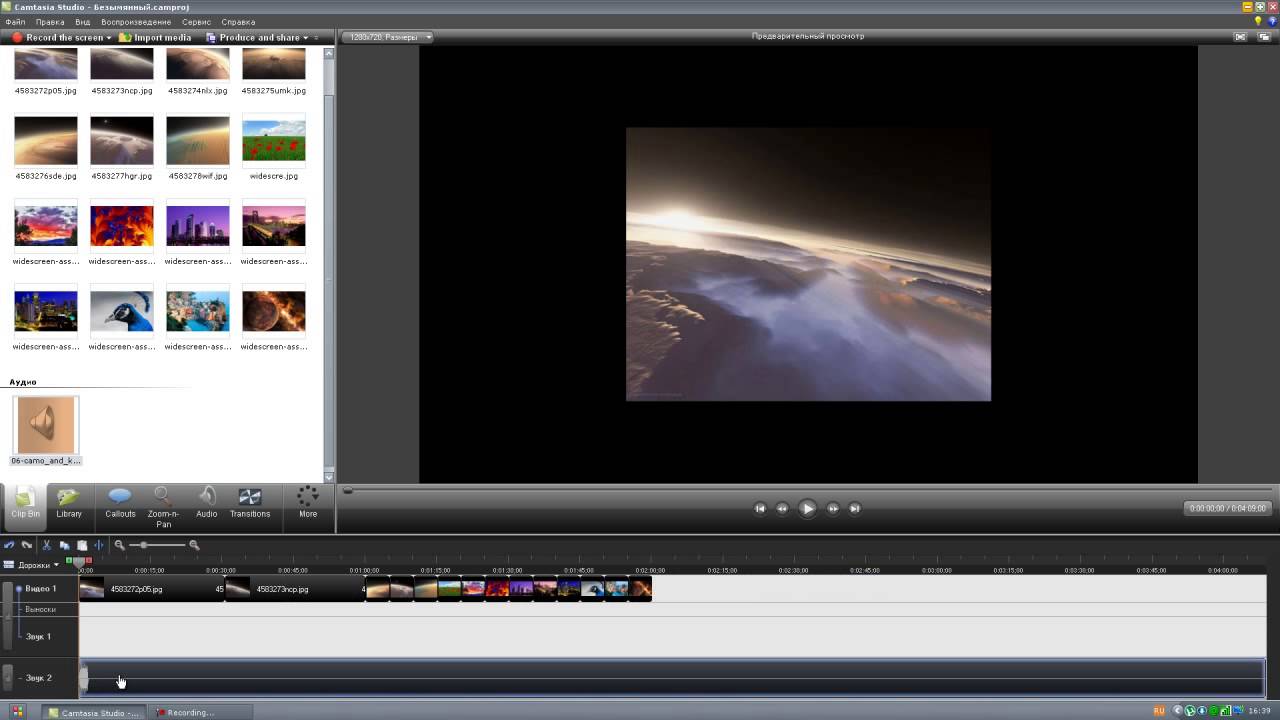The width and height of the screenshot is (1280, 720).
Task: Open the Library tab
Action: click(69, 503)
